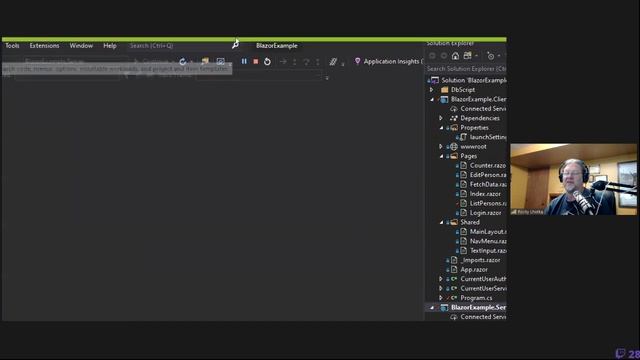Collapse the Properties folder arrow
640x360 pixels.
tap(441, 128)
